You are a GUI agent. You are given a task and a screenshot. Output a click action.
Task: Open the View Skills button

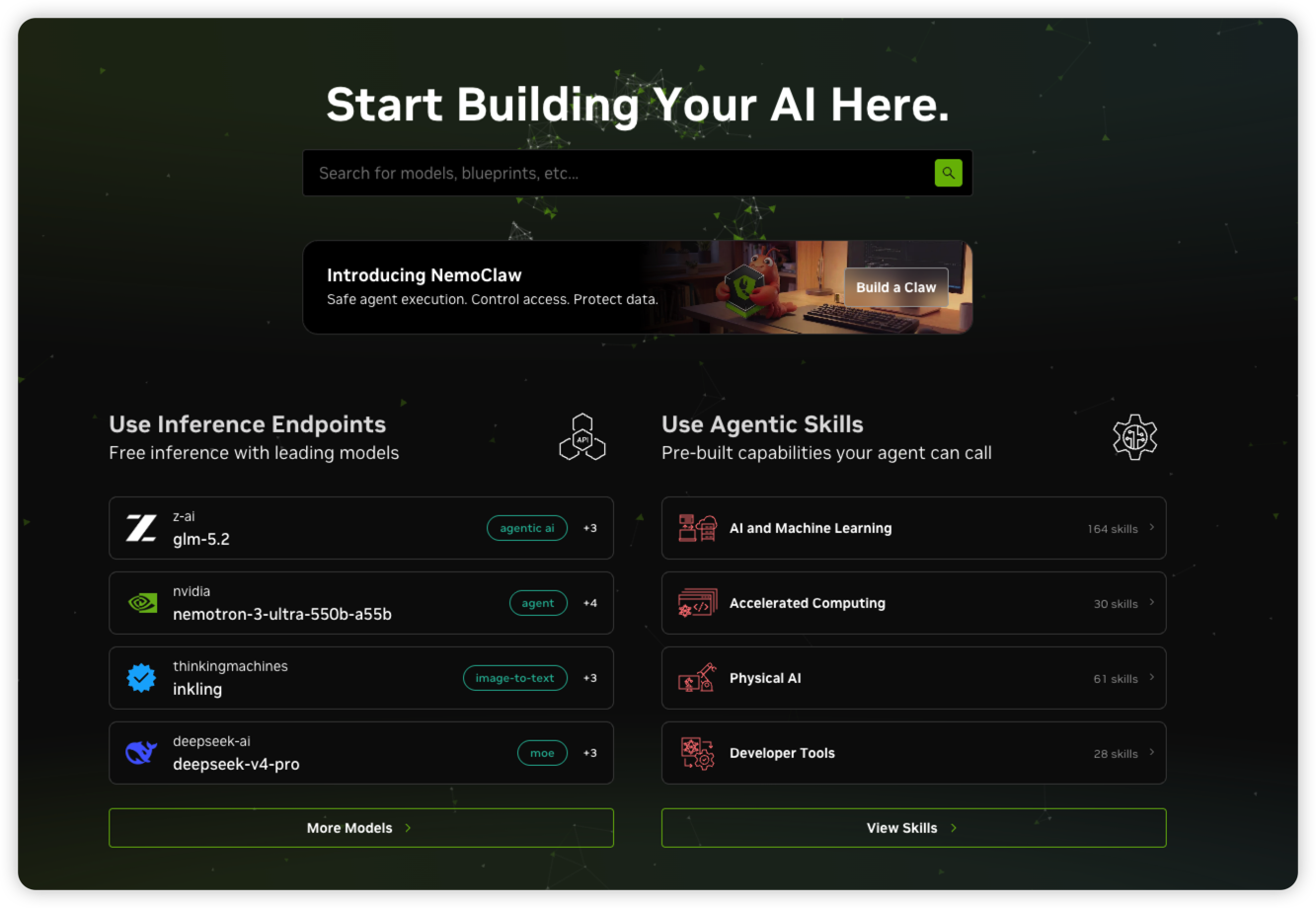click(914, 828)
